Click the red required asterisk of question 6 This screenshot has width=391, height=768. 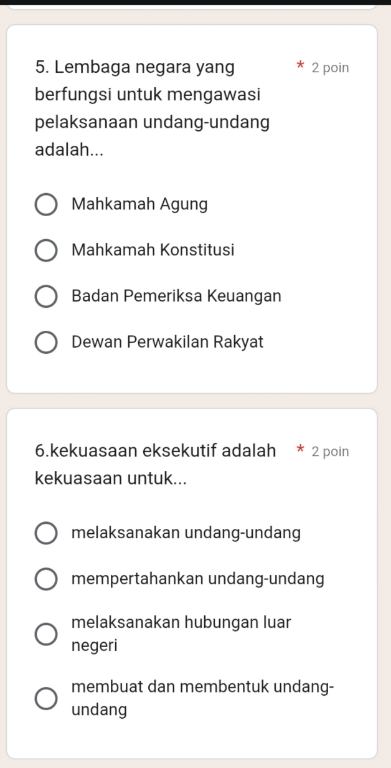300,449
